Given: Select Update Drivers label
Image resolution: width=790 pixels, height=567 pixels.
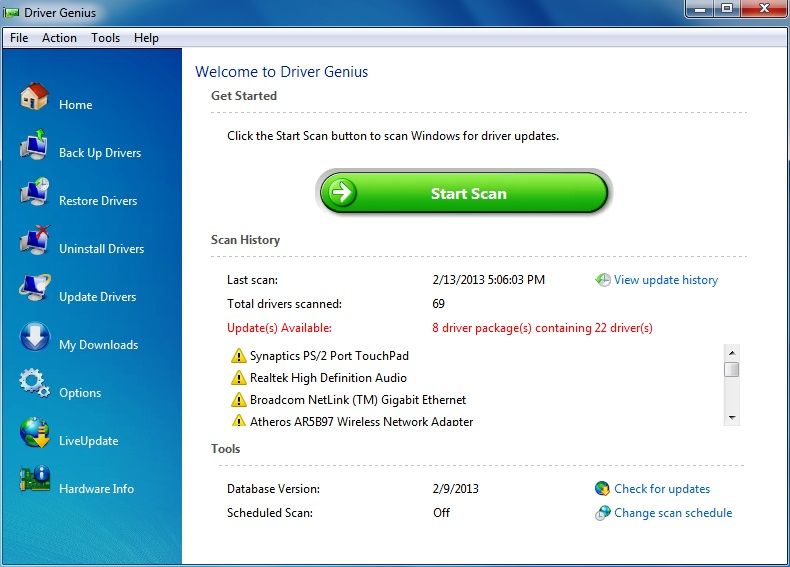Looking at the screenshot, I should pos(98,297).
